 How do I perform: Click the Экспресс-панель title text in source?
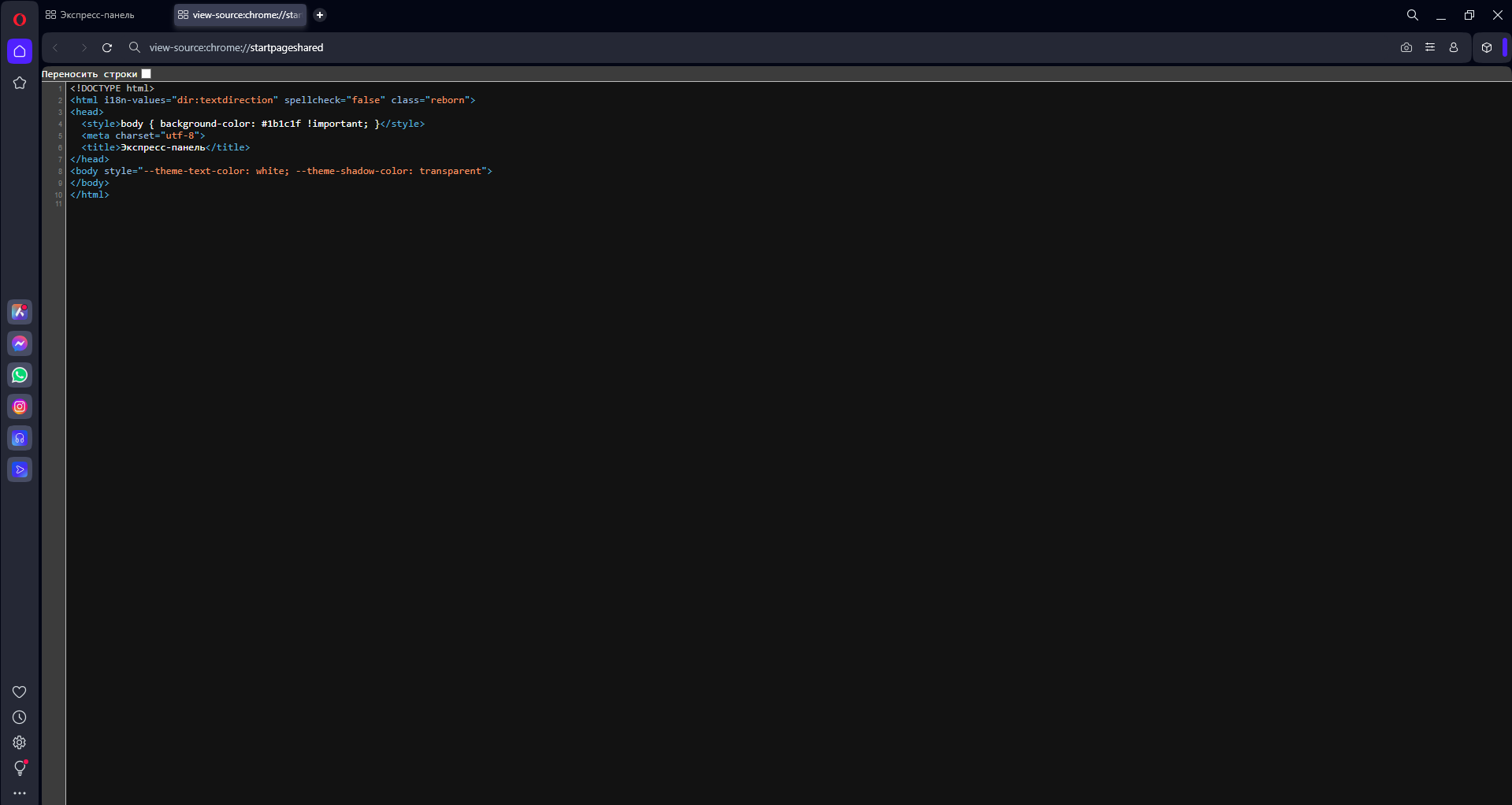pos(163,147)
